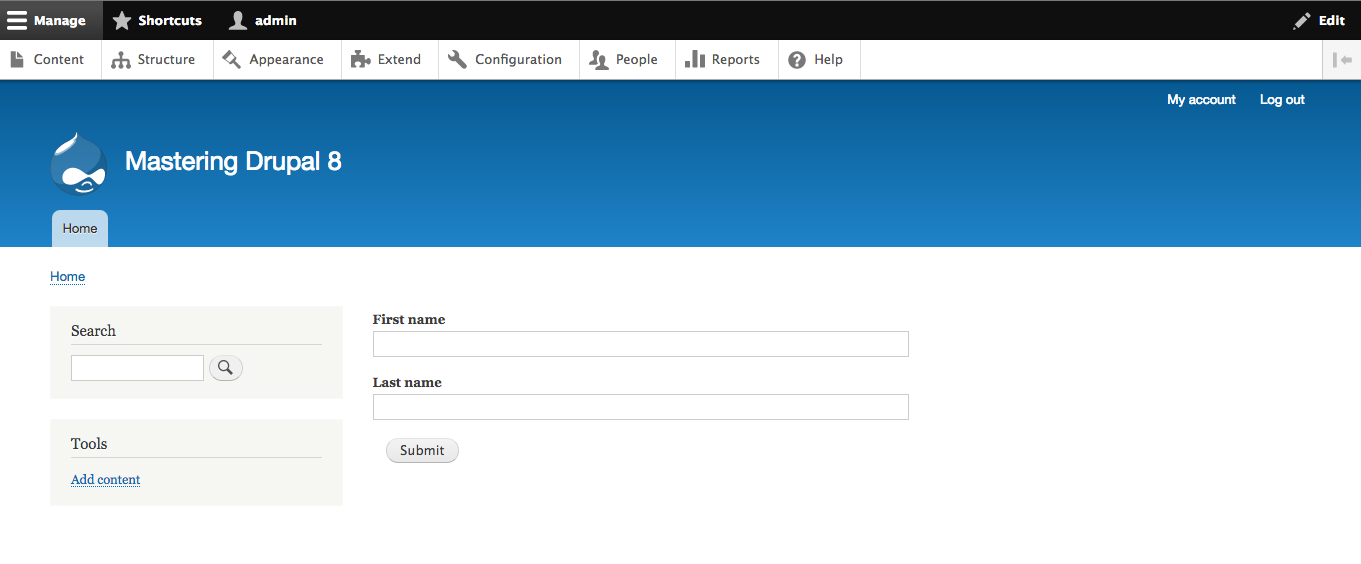The image size is (1361, 564).
Task: Open the Reports admin menu
Action: click(727, 60)
